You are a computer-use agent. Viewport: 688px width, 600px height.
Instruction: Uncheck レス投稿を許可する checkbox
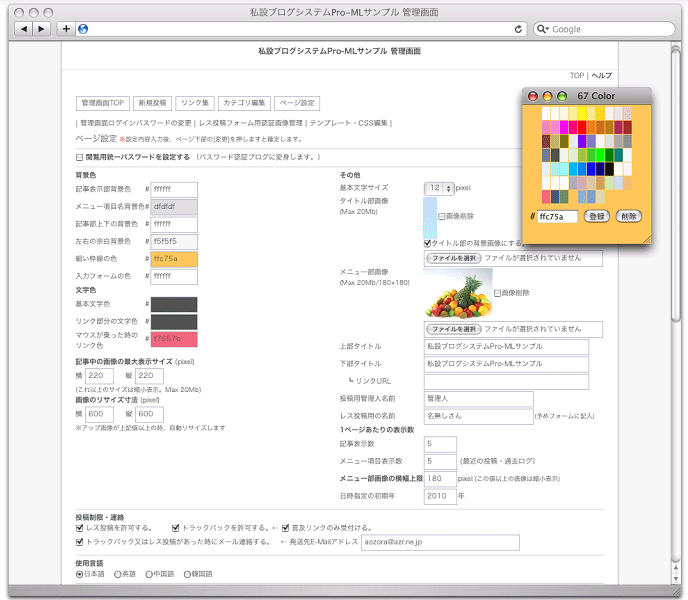point(80,527)
